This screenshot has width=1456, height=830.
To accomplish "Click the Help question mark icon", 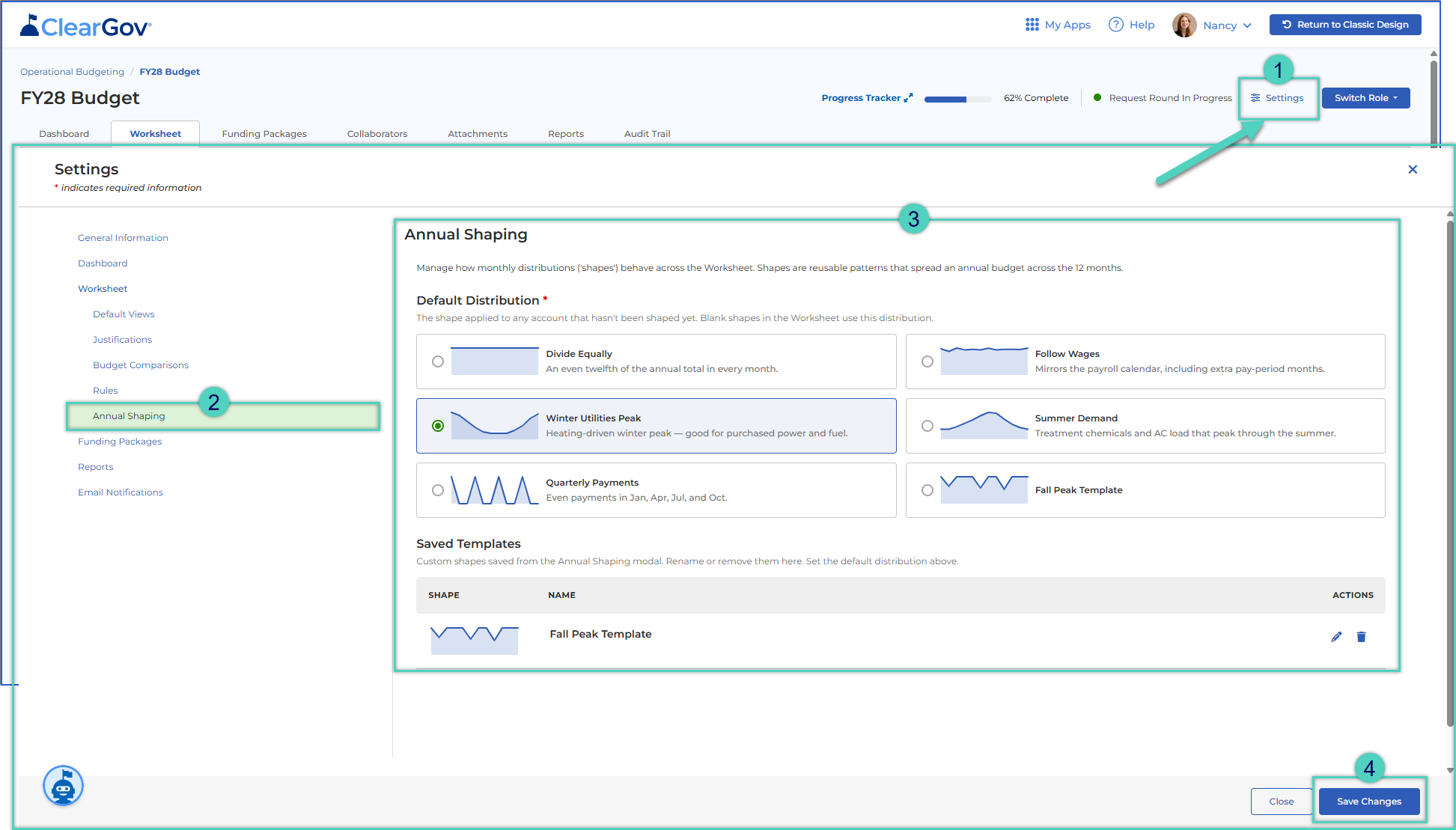I will pos(1115,25).
